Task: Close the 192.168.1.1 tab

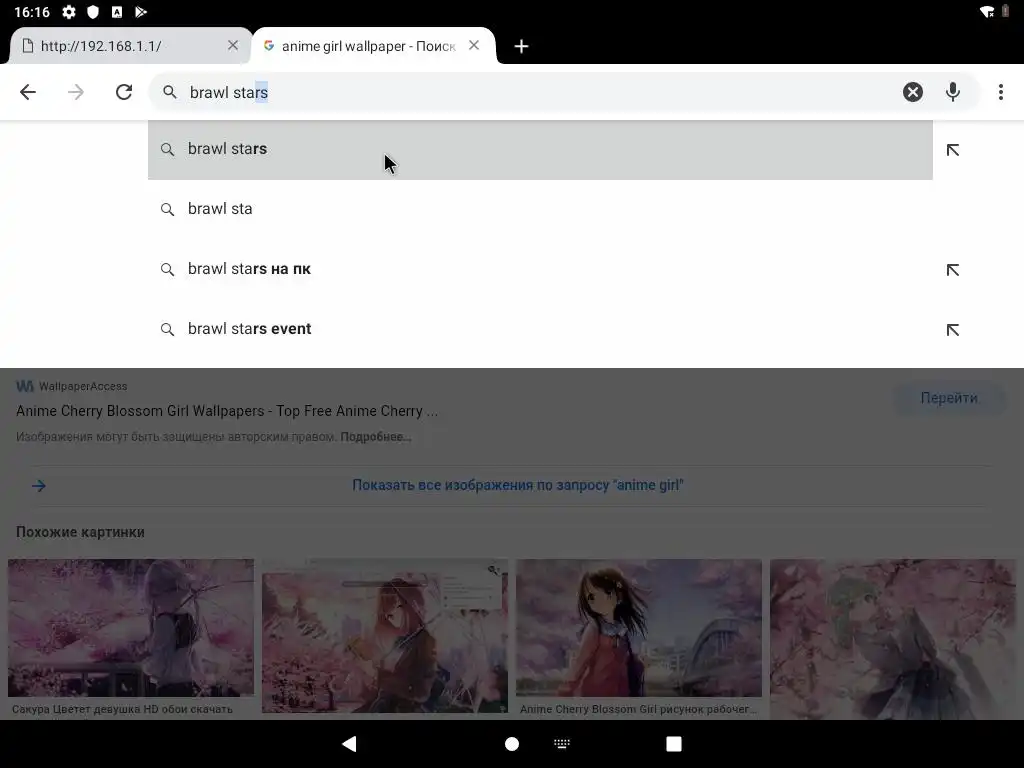Action: coord(232,46)
